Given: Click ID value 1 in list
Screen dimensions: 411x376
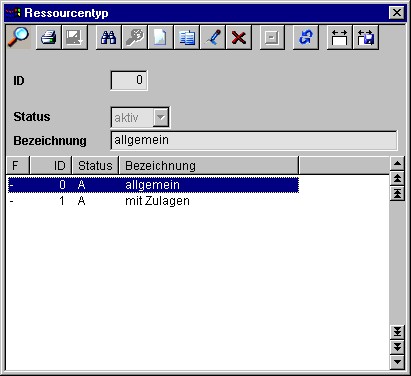Looking at the screenshot, I should (62, 201).
